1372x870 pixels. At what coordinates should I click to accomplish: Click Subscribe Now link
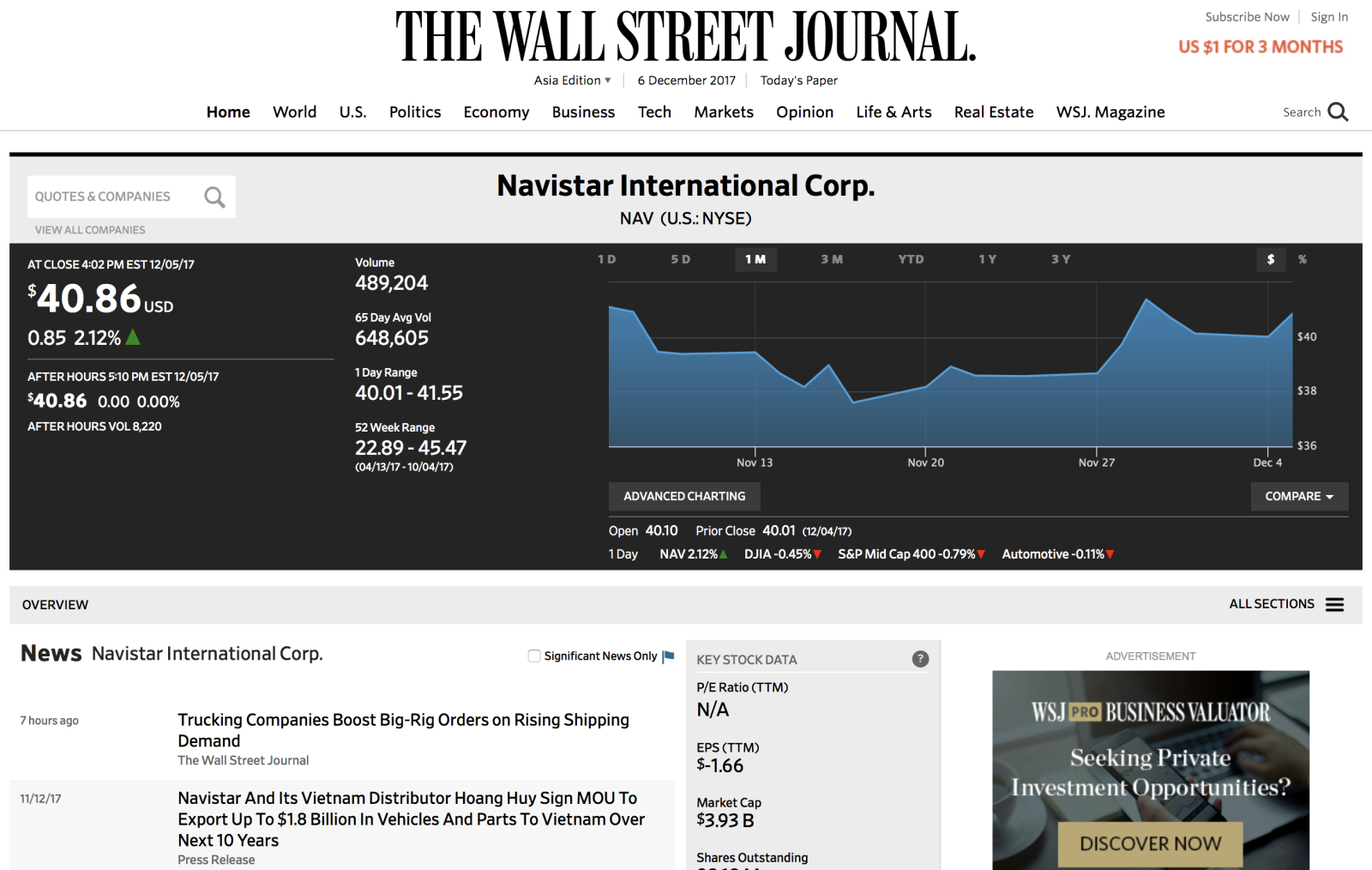click(x=1247, y=17)
